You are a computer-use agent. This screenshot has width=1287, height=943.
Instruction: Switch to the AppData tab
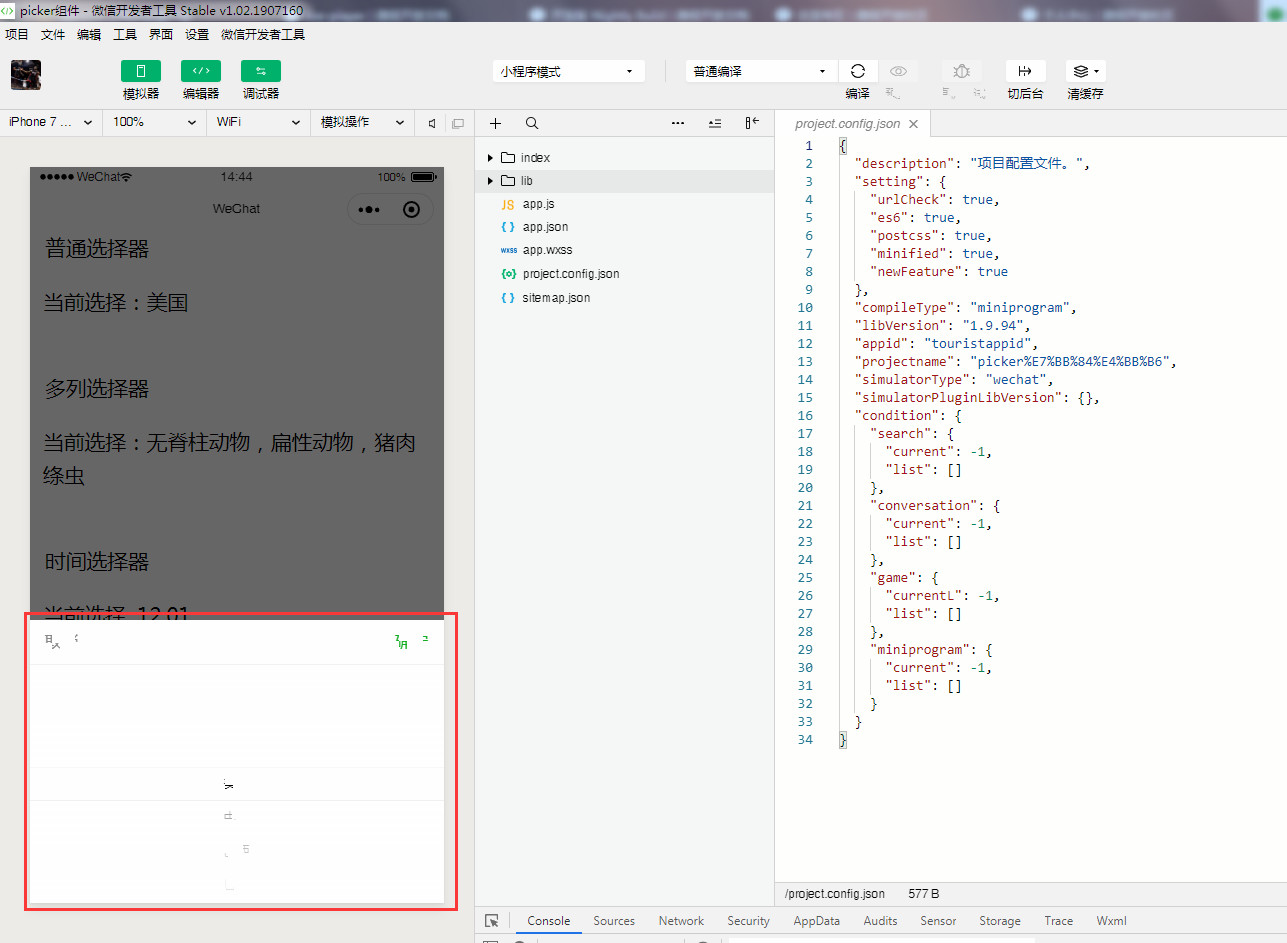[x=816, y=921]
